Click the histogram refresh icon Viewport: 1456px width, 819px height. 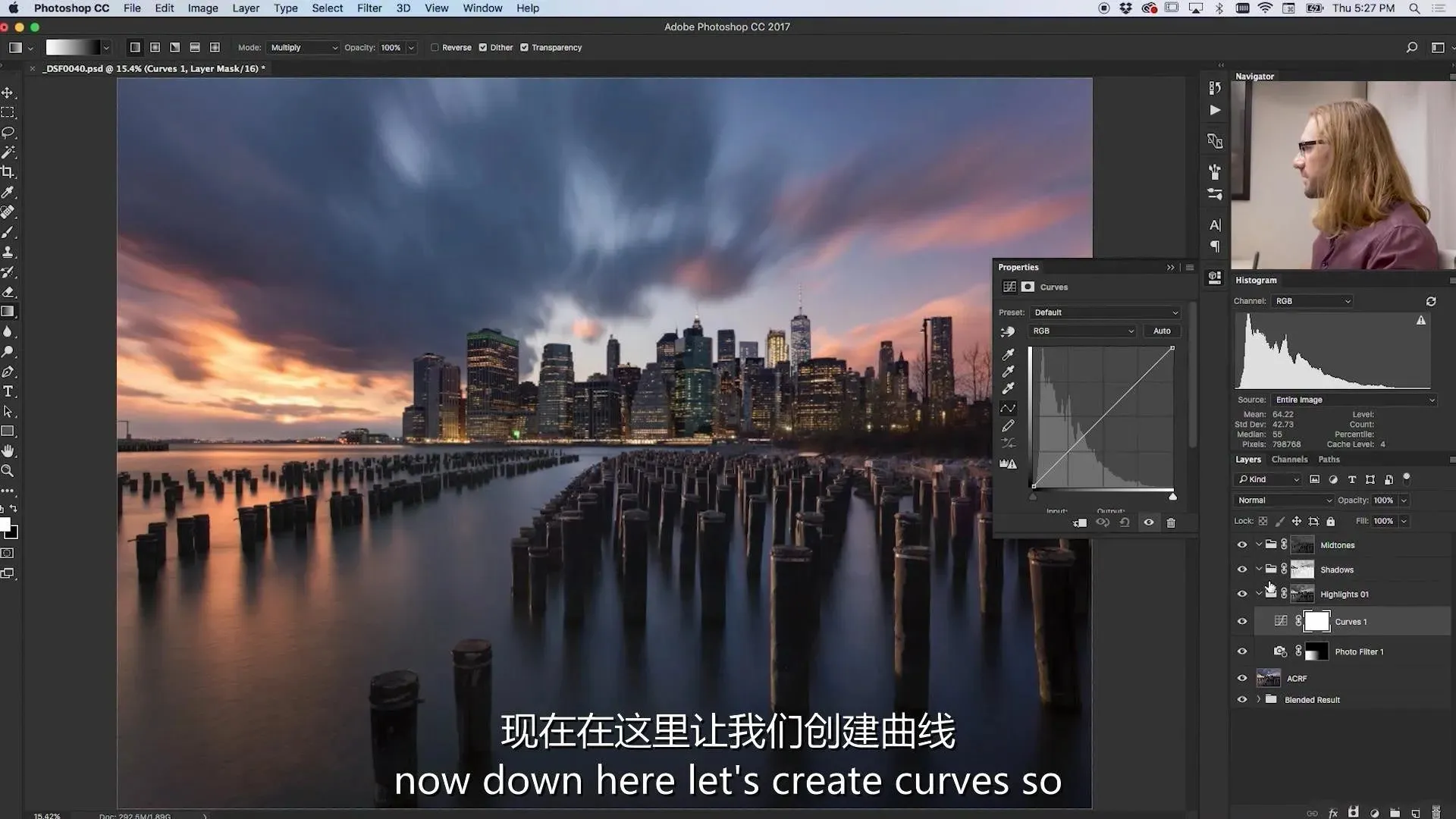[1430, 301]
